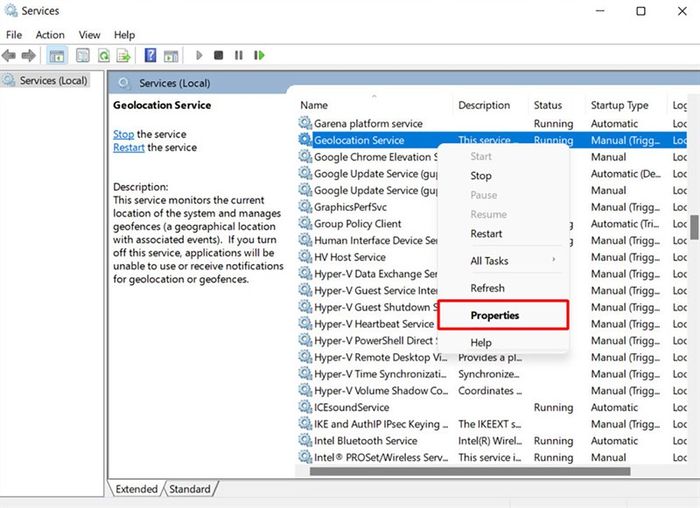Sort by the Status column header
Screen dimensions: 700x508
tap(548, 105)
